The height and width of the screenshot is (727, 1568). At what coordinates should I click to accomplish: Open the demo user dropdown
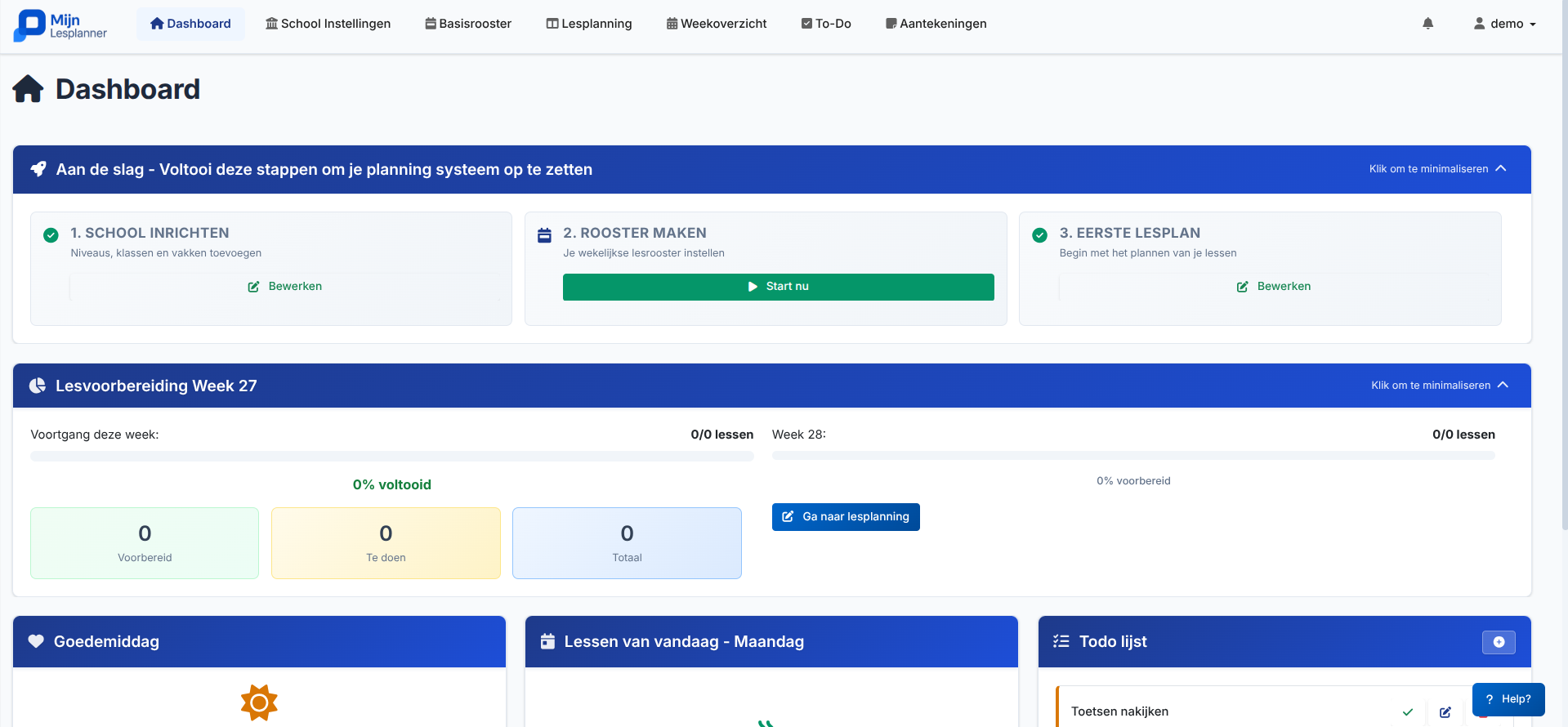coord(1504,24)
